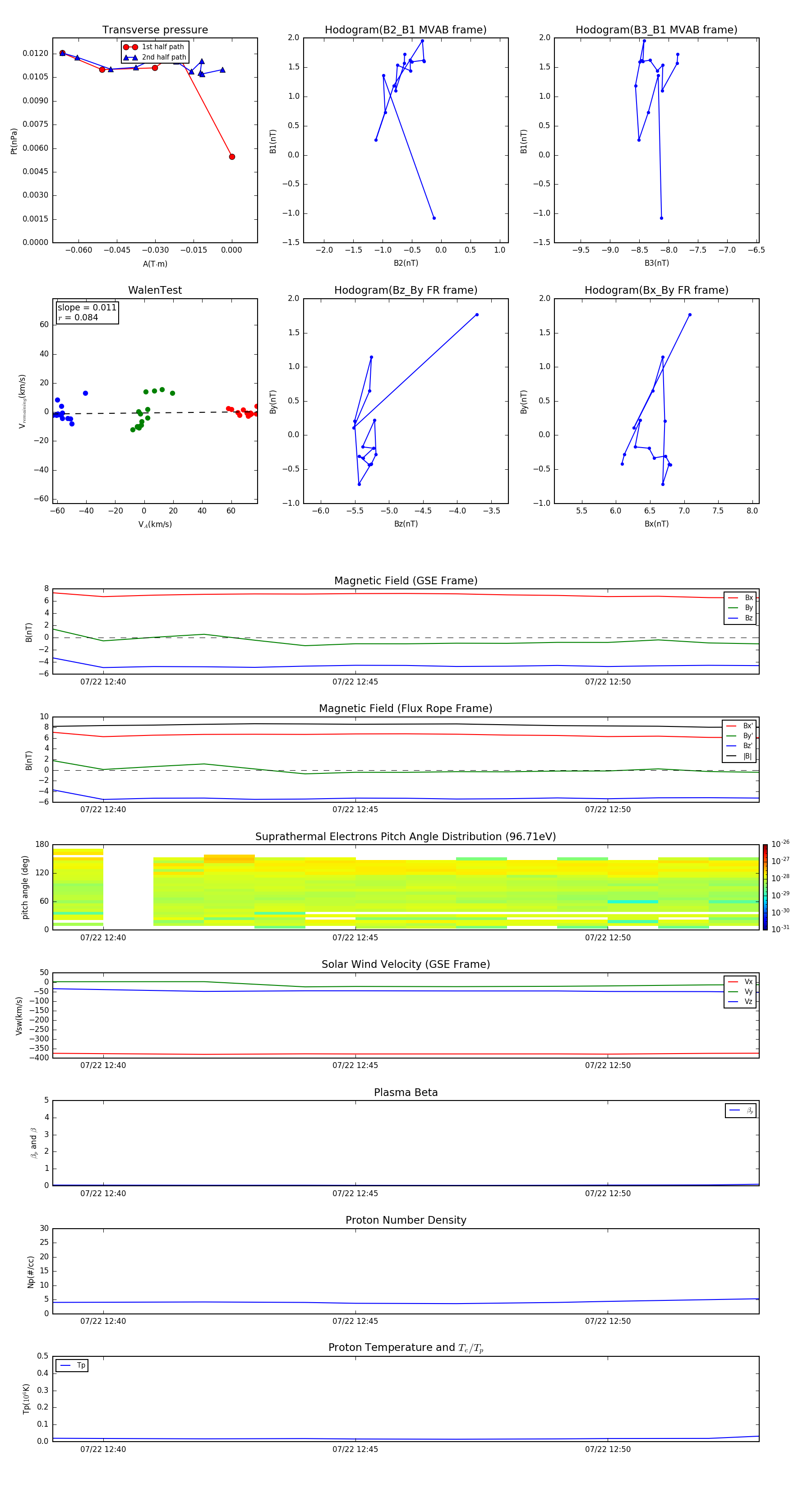Click the 'Bz(nT)' x-axis label

click(406, 524)
